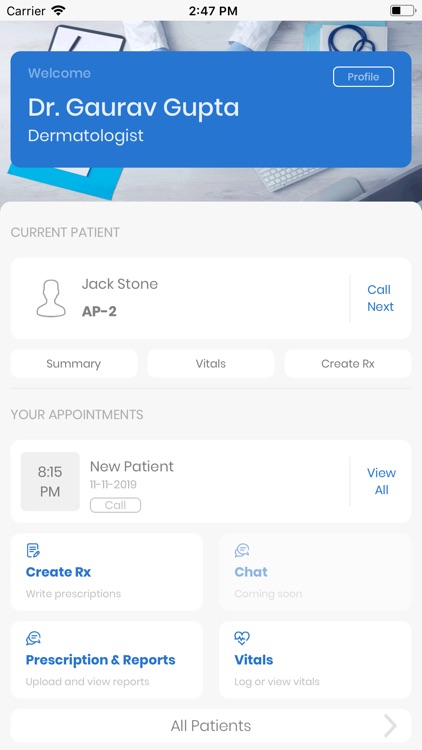Open the Prescription & Reports card title
The height and width of the screenshot is (750, 422).
100,660
